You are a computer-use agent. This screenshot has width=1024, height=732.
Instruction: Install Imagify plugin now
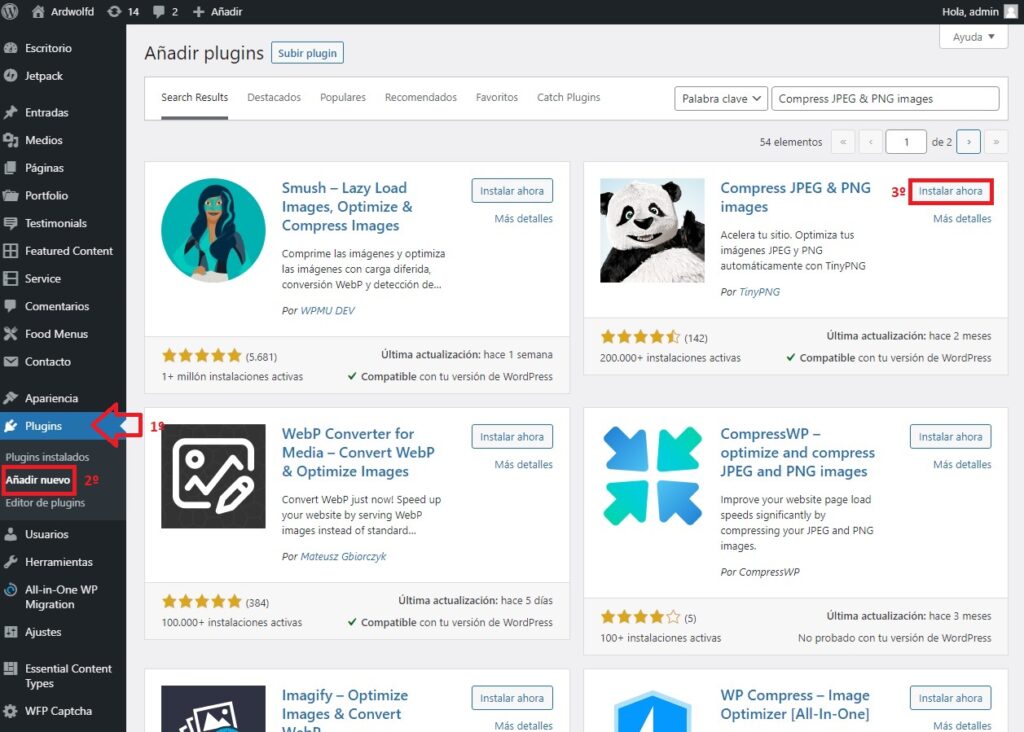tap(512, 698)
